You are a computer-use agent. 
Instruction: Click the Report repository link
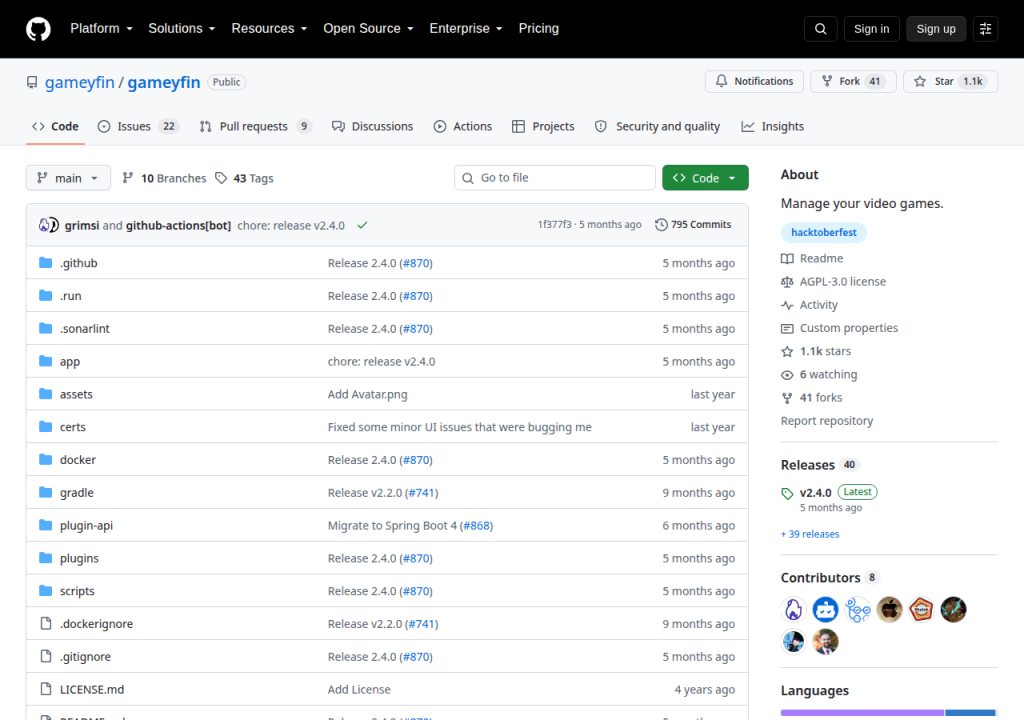[827, 421]
